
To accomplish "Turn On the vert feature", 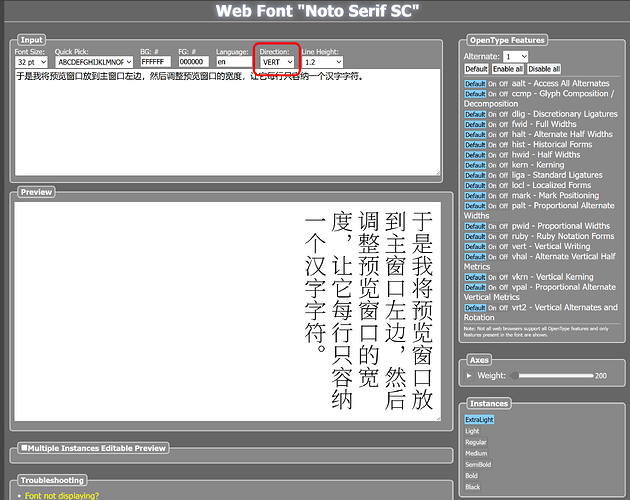I will pyautogui.click(x=492, y=247).
